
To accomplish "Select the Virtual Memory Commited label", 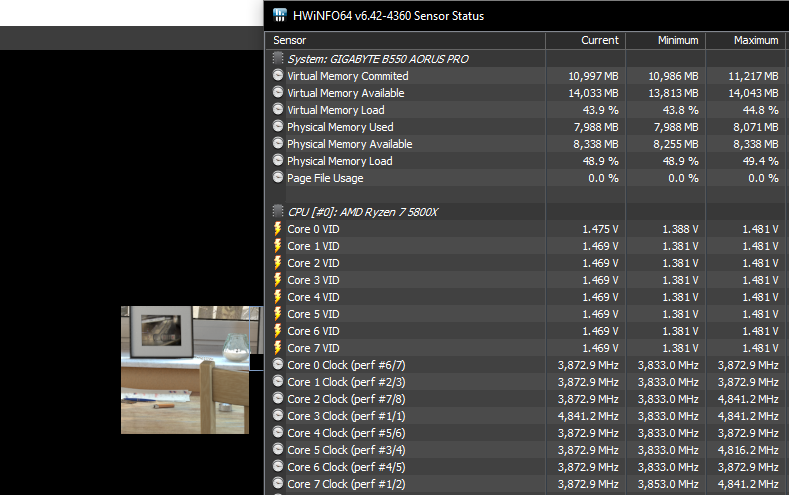I will point(348,76).
